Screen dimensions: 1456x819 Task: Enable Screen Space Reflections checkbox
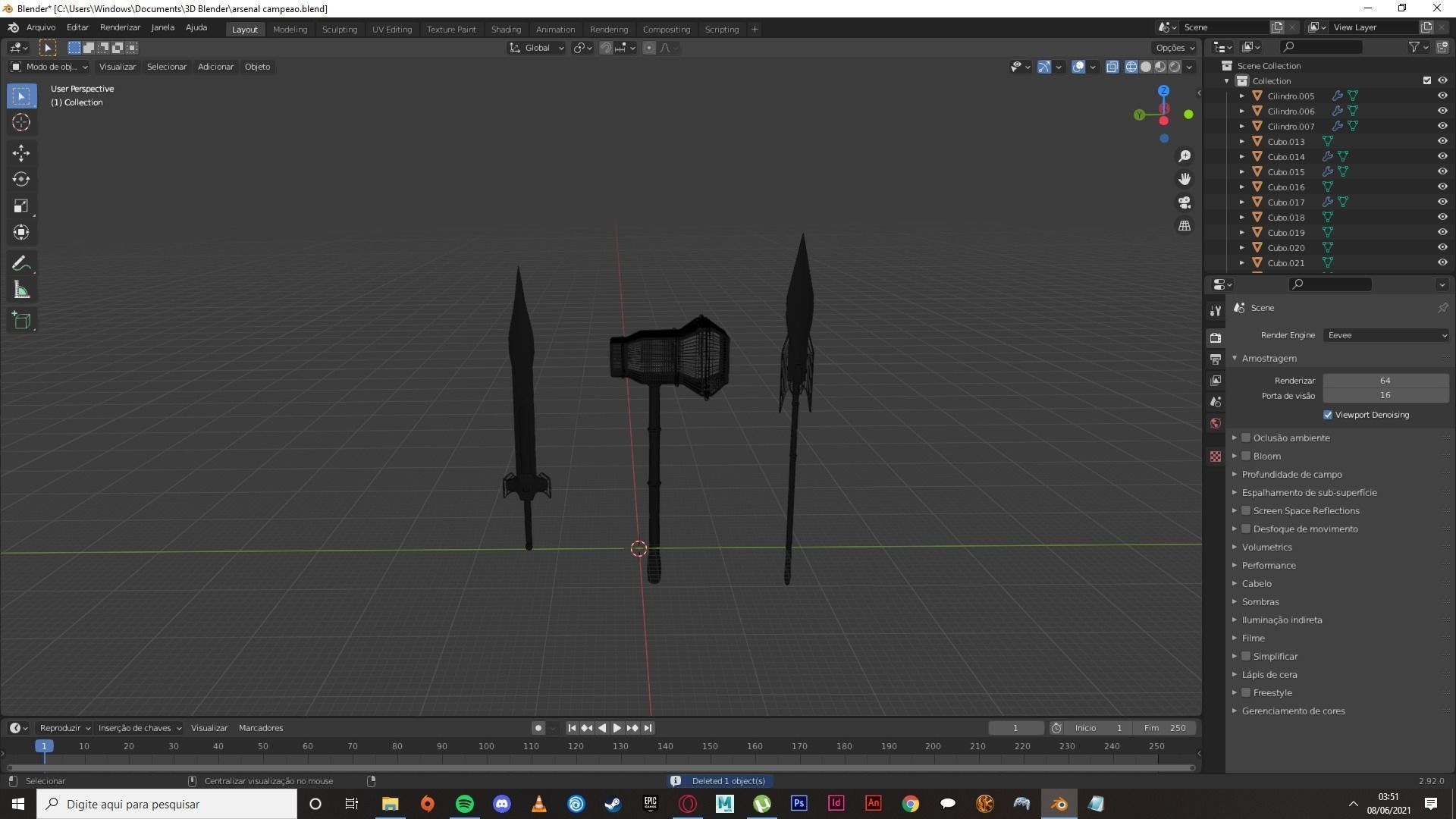click(1246, 510)
